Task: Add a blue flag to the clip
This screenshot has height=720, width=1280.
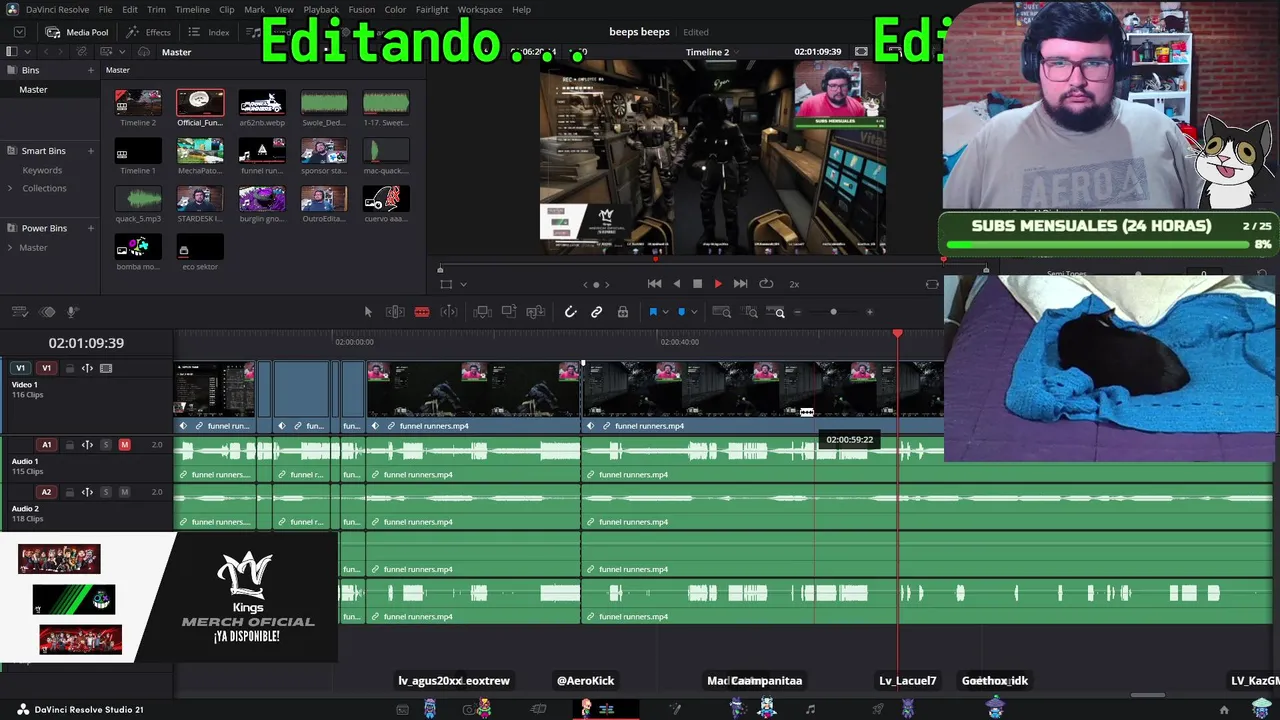Action: [653, 312]
